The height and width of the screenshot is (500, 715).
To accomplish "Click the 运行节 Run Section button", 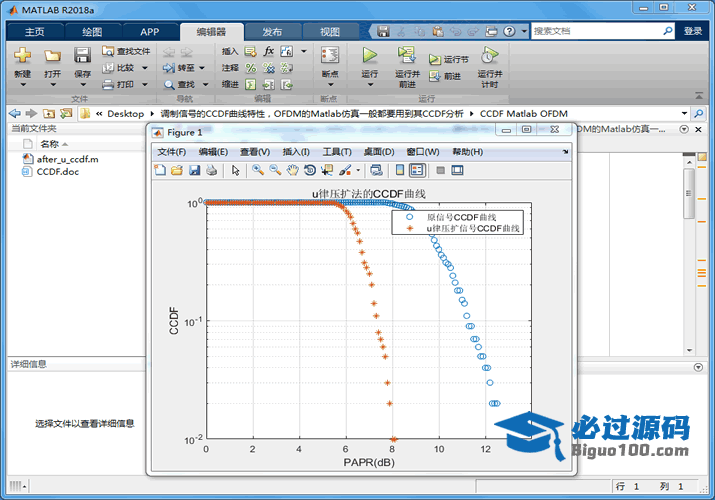I will click(449, 59).
